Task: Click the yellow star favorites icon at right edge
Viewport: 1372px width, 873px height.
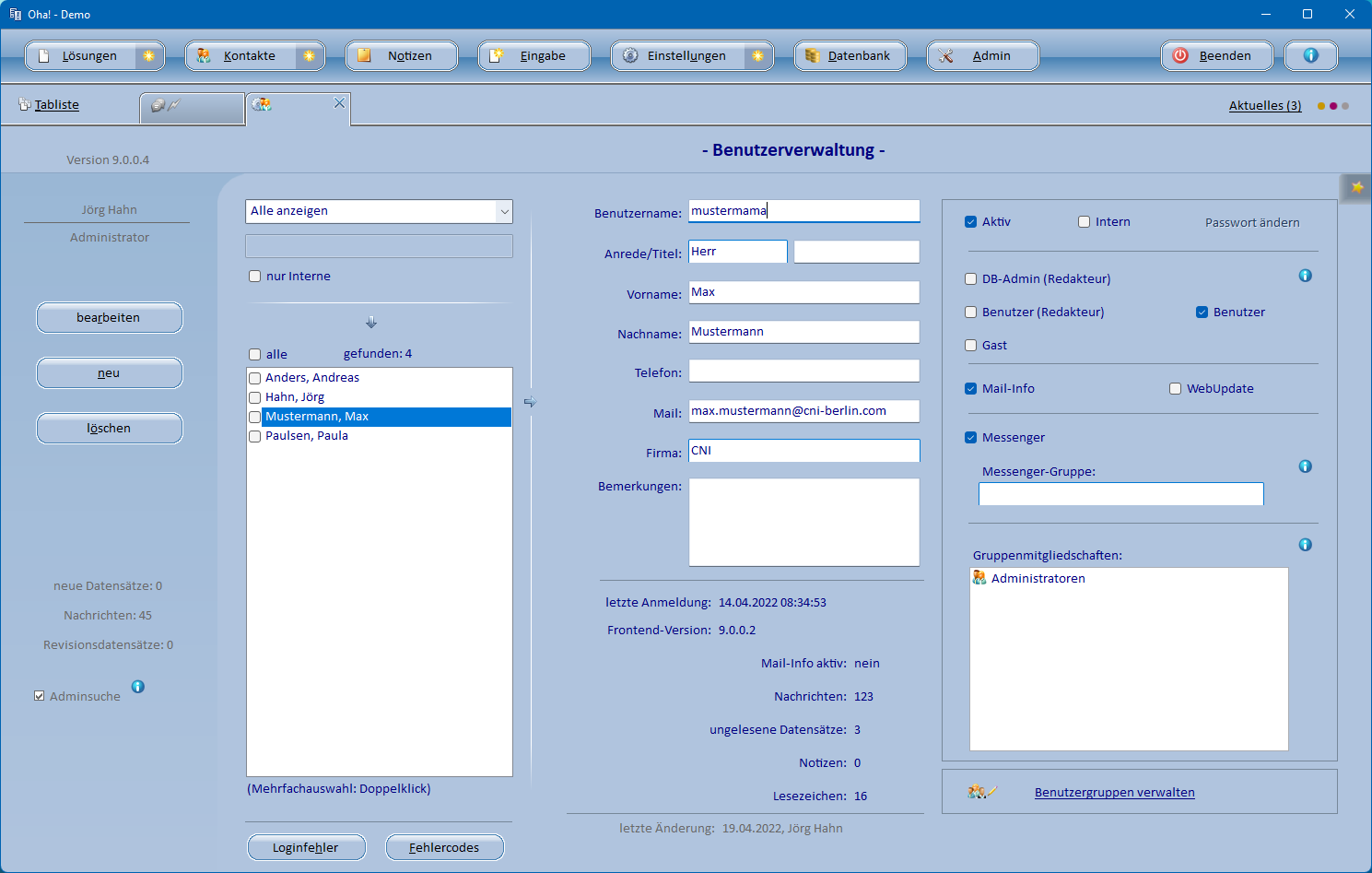Action: click(x=1356, y=187)
